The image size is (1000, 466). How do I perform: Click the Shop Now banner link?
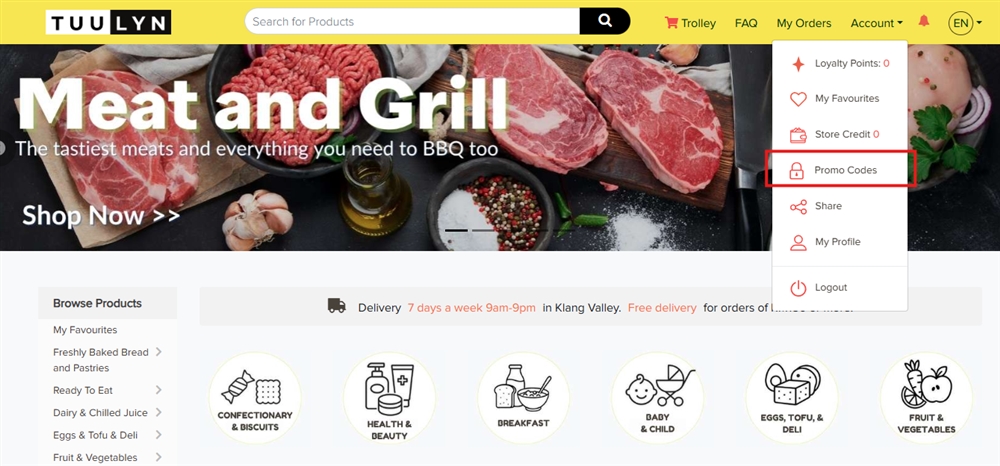pyautogui.click(x=101, y=215)
